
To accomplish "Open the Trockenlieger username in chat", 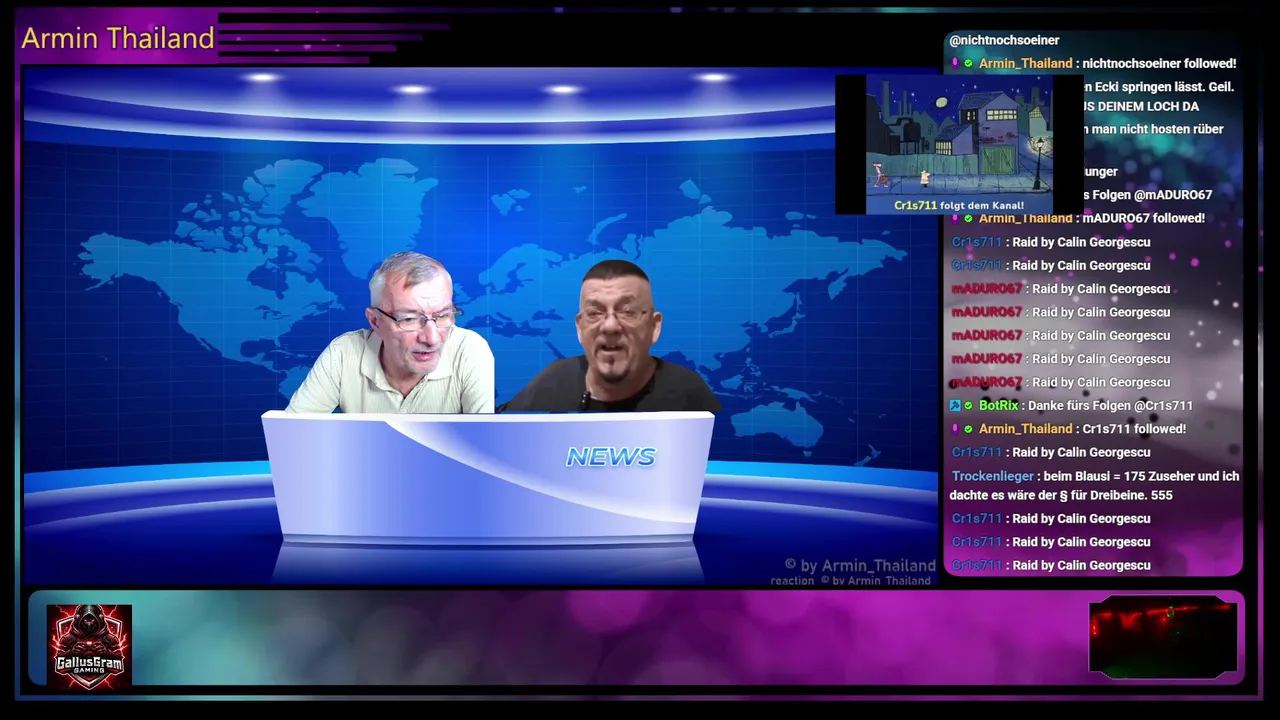I will [993, 476].
